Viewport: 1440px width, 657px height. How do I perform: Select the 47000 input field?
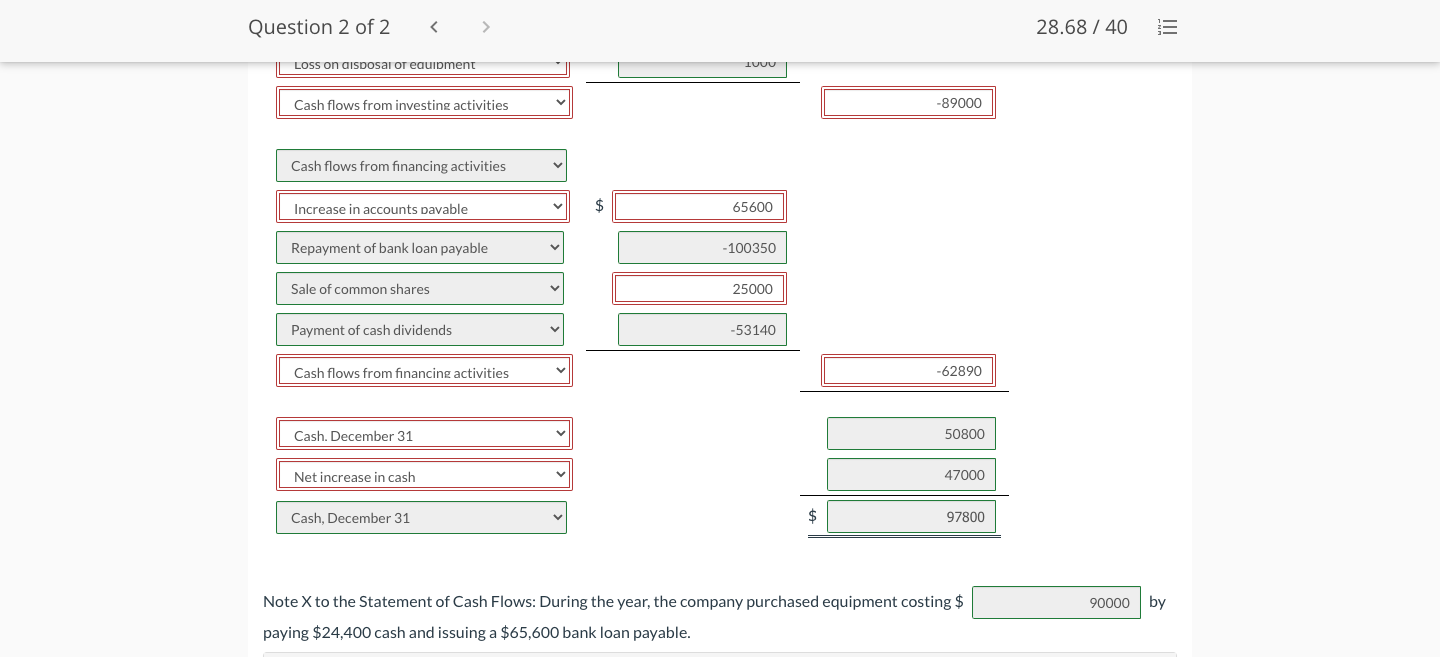point(911,475)
